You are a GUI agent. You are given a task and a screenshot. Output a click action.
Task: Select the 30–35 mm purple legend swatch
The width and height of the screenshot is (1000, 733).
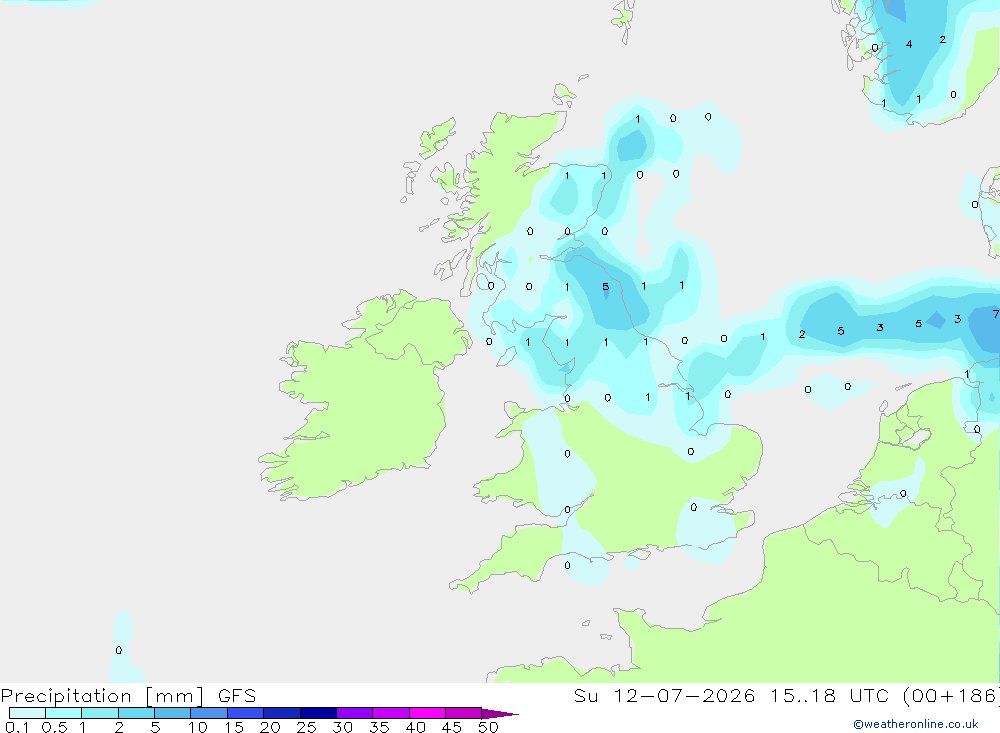[x=355, y=713]
